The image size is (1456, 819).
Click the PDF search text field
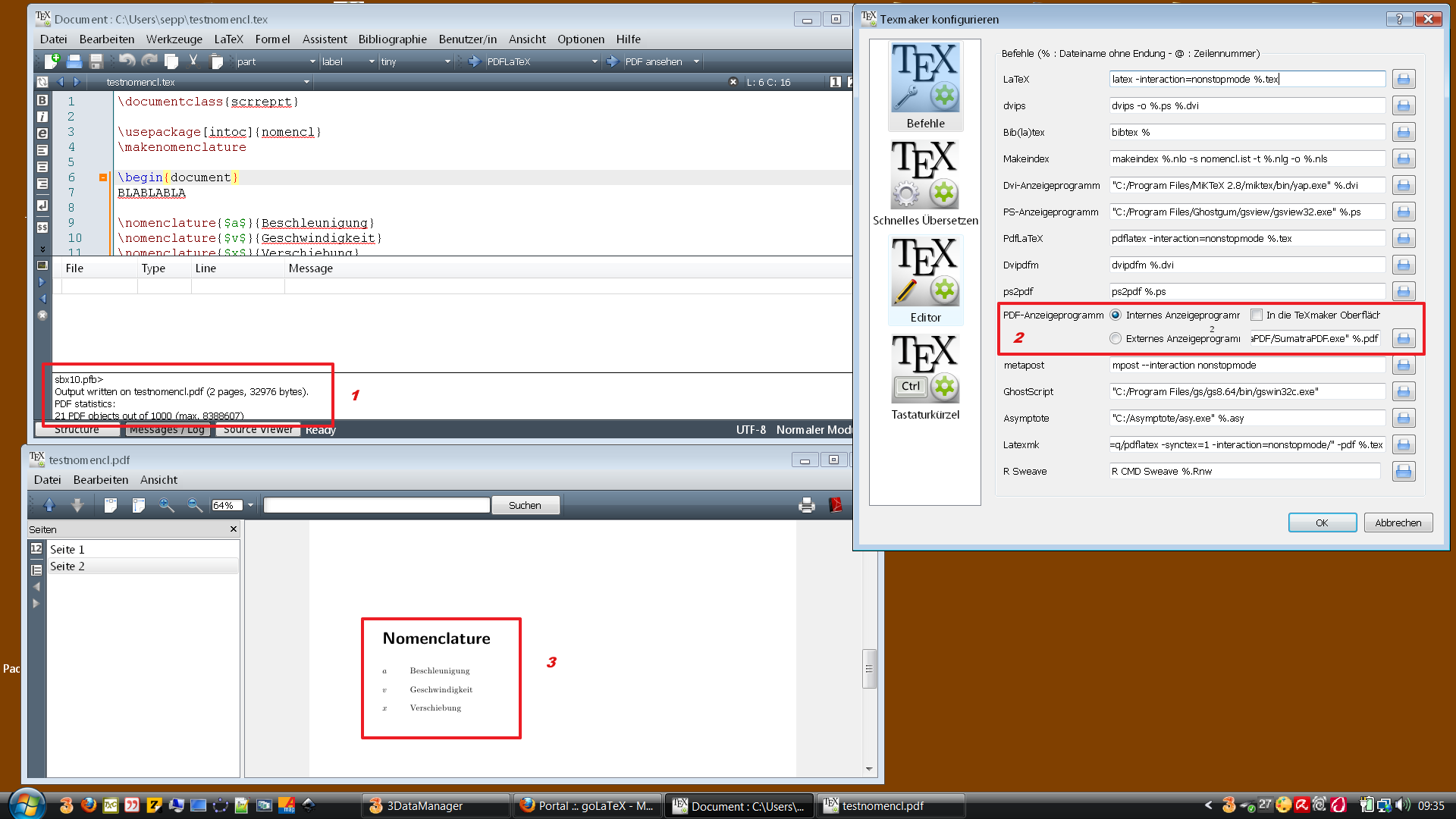377,505
